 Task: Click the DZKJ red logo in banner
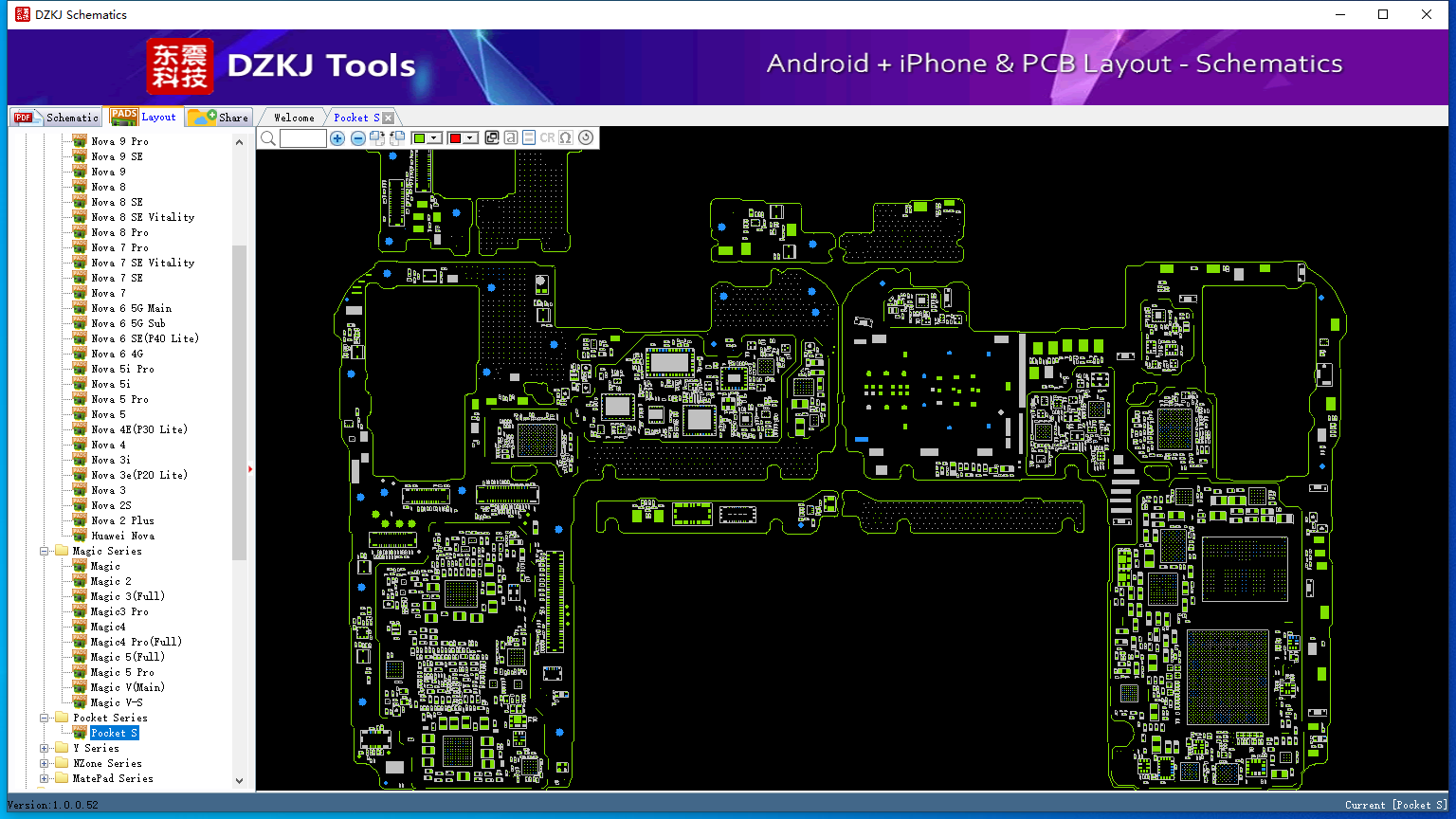coord(180,65)
